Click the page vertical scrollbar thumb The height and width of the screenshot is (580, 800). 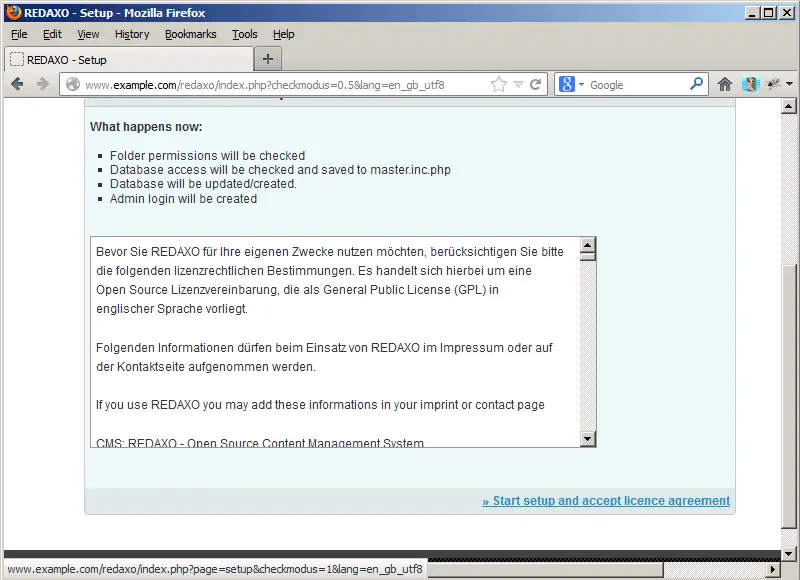tap(788, 397)
